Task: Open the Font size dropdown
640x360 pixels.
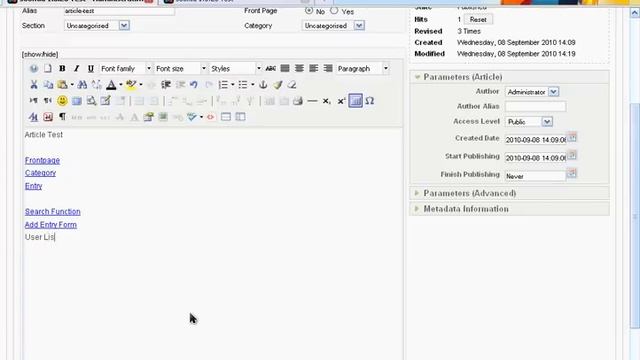Action: 180,69
